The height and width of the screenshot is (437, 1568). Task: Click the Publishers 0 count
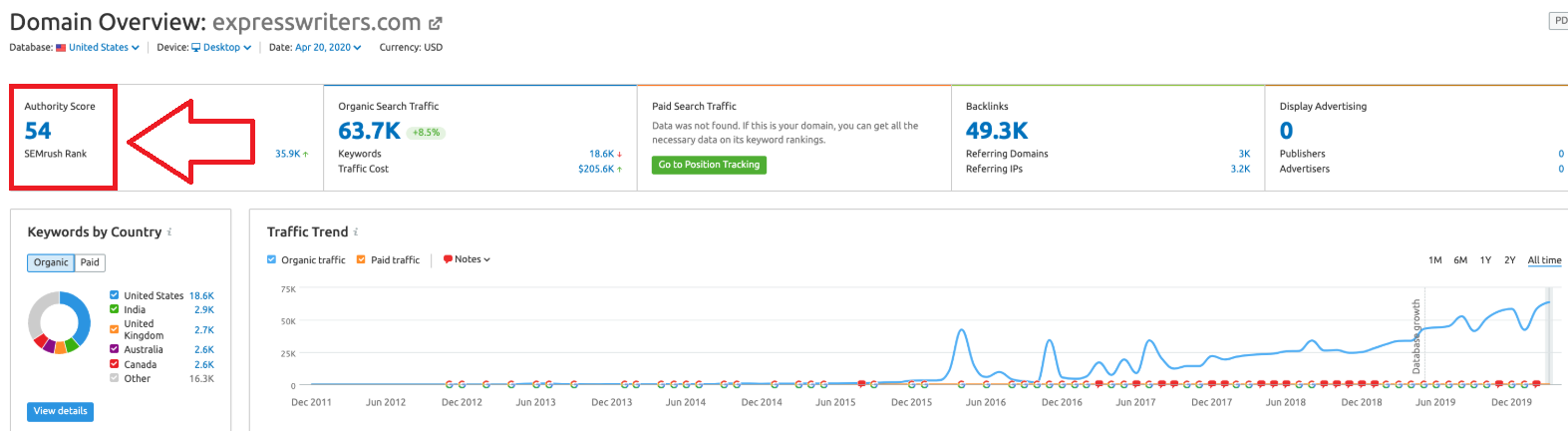[1561, 154]
